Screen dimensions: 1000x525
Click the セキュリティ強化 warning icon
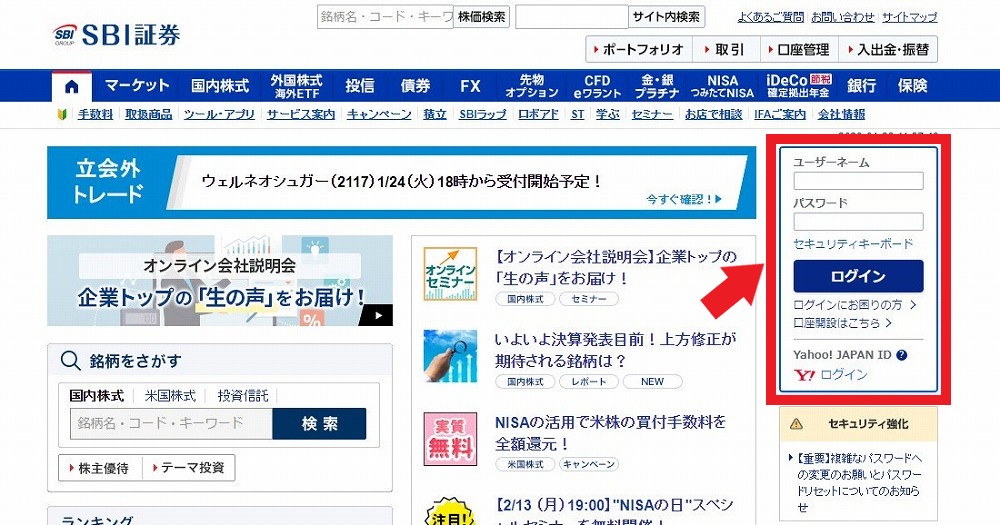(x=796, y=424)
